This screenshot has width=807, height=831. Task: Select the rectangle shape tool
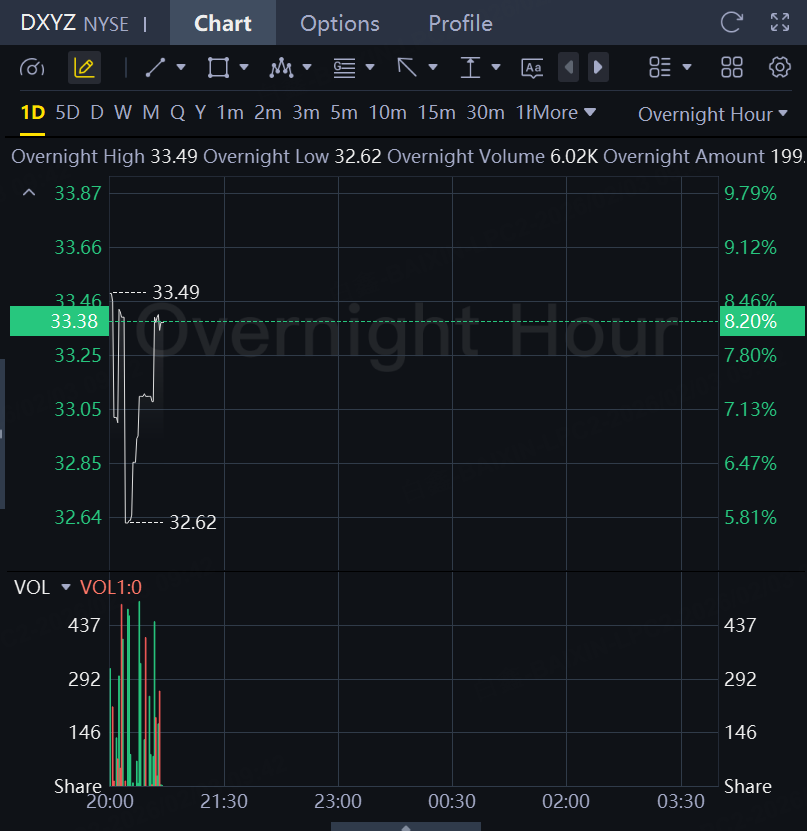217,68
